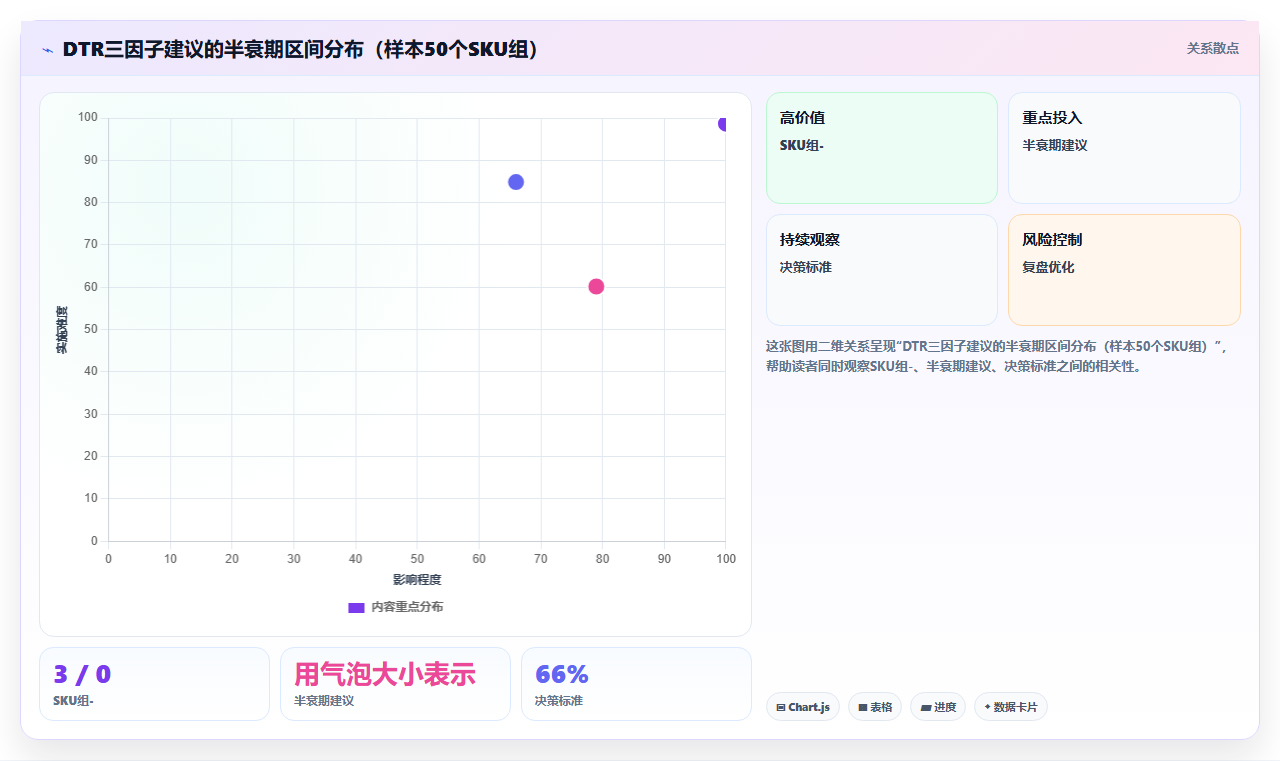Click the chart title DTR三因子建议的半衰期区间分布
The width and height of the screenshot is (1280, 761).
tap(302, 49)
